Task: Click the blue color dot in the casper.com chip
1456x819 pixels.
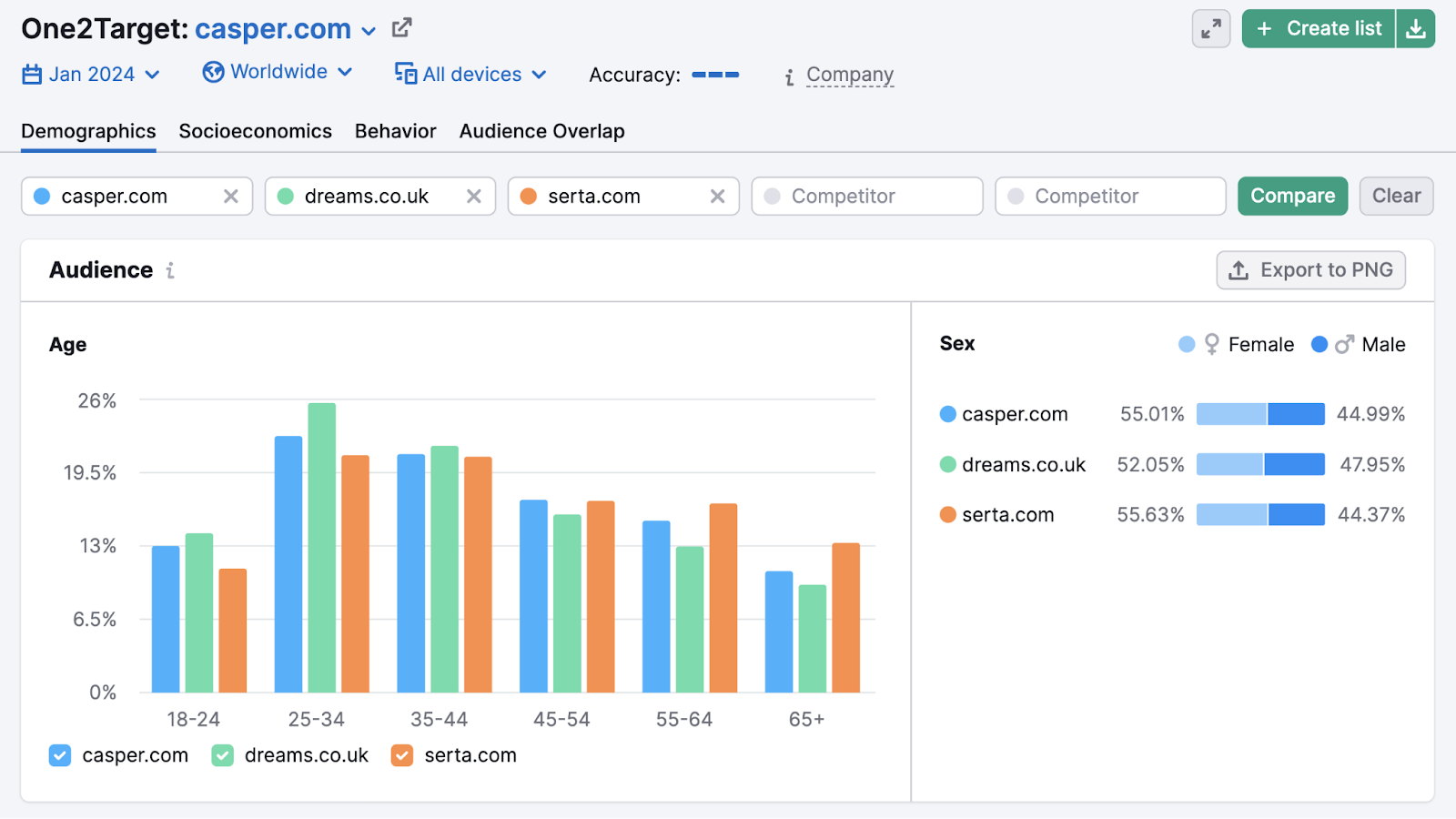Action: pyautogui.click(x=42, y=196)
